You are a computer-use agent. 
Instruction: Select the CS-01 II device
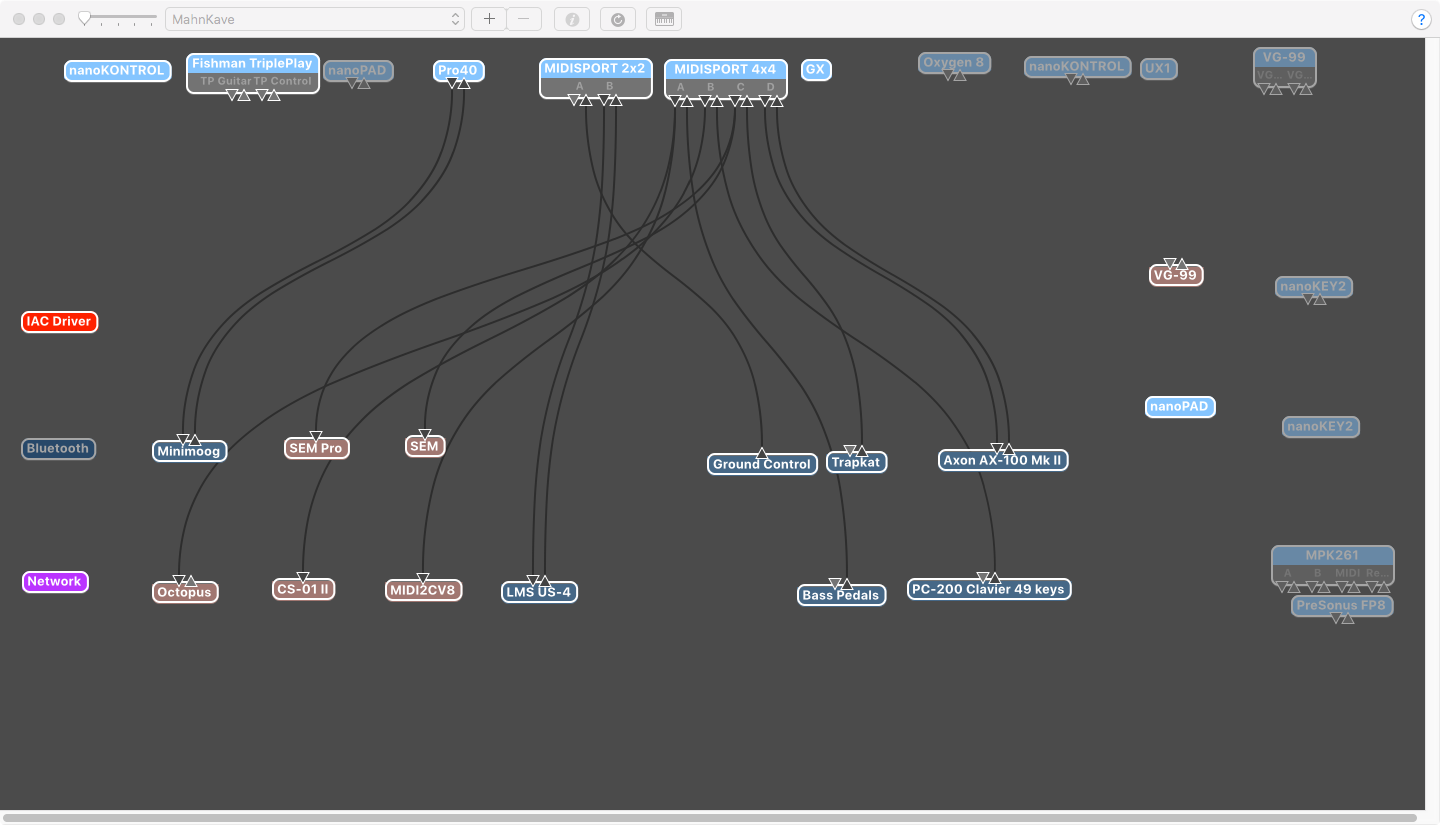[303, 589]
